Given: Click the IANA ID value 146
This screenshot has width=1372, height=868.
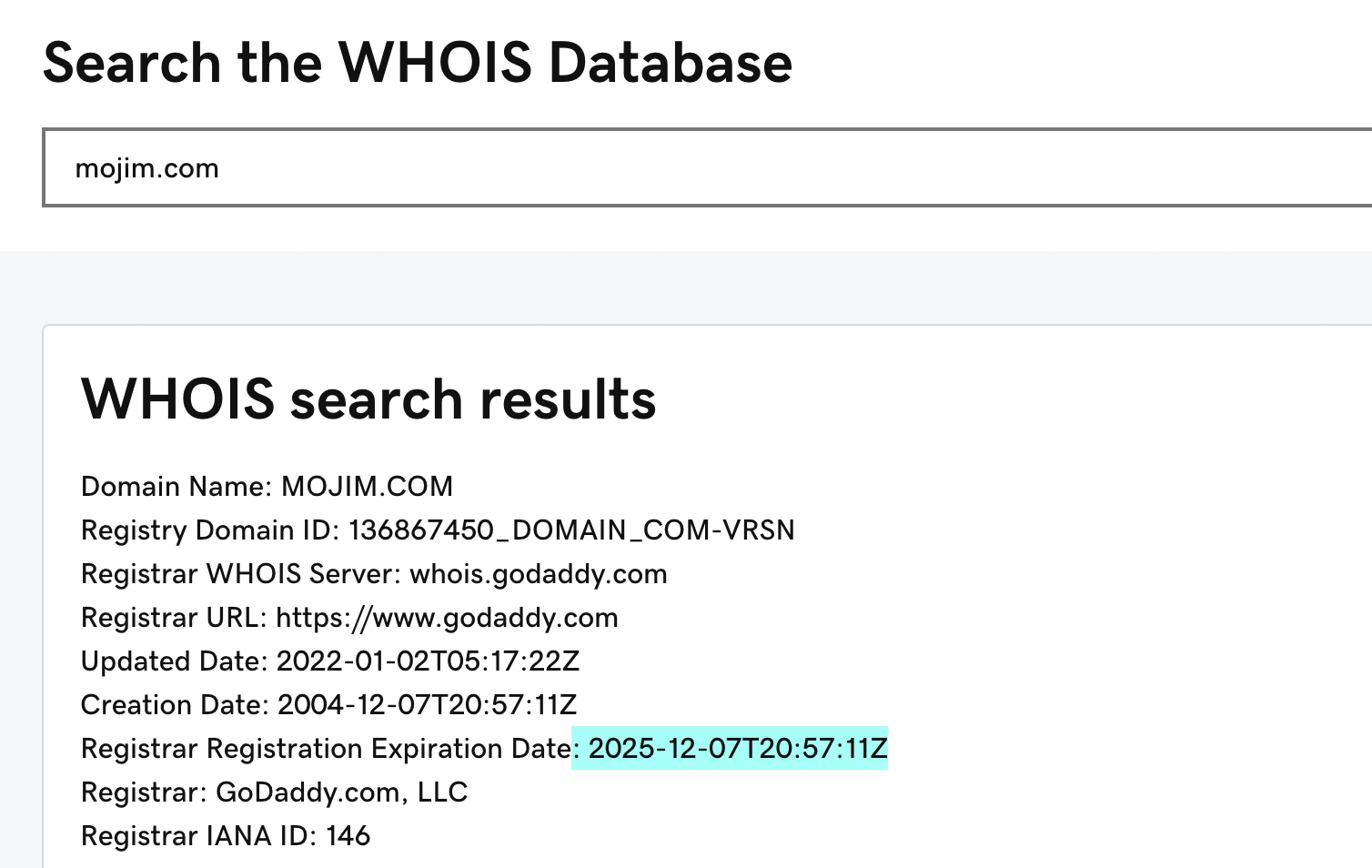Looking at the screenshot, I should pos(348,836).
